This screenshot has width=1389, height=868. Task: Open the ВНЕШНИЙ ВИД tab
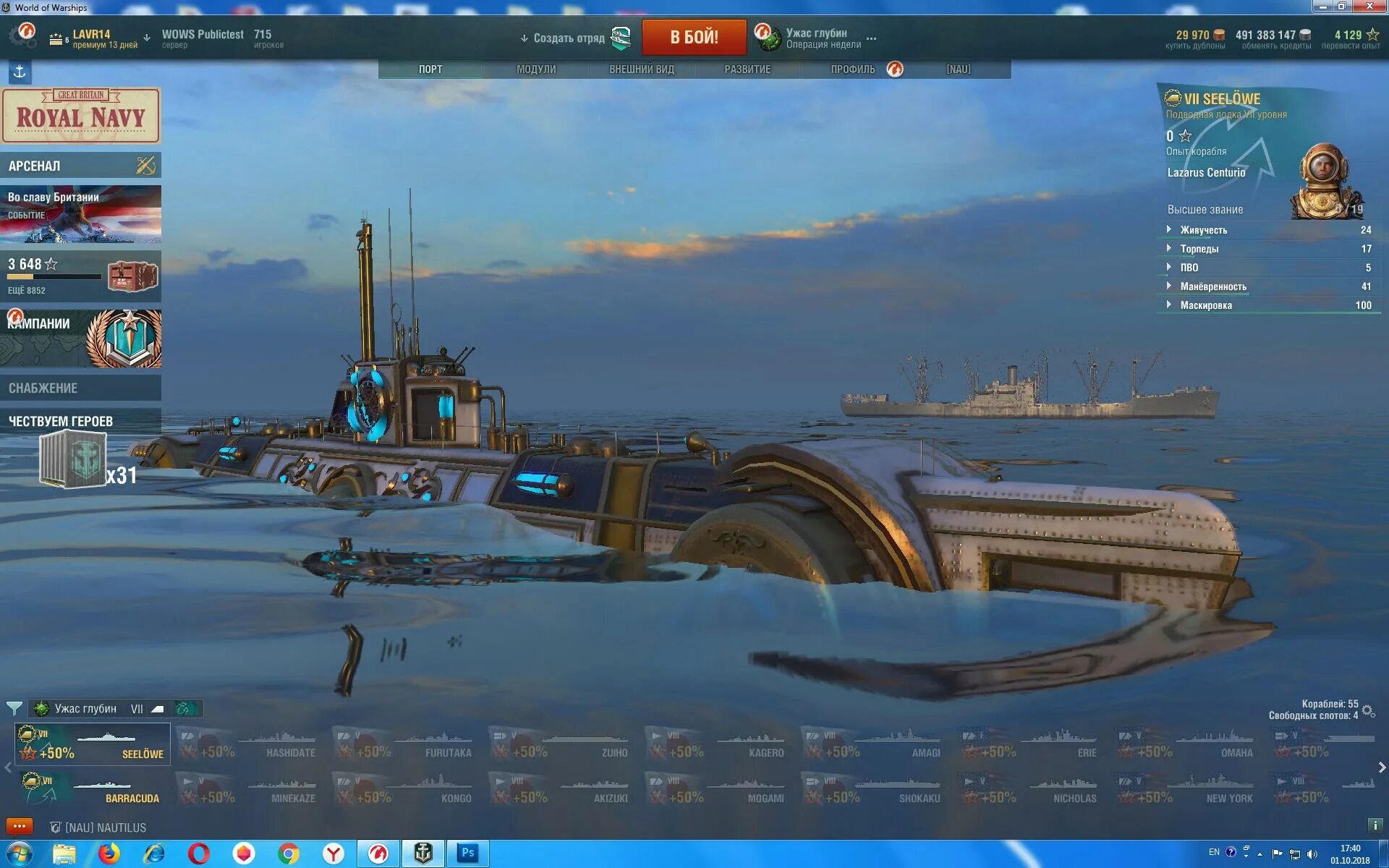[642, 69]
